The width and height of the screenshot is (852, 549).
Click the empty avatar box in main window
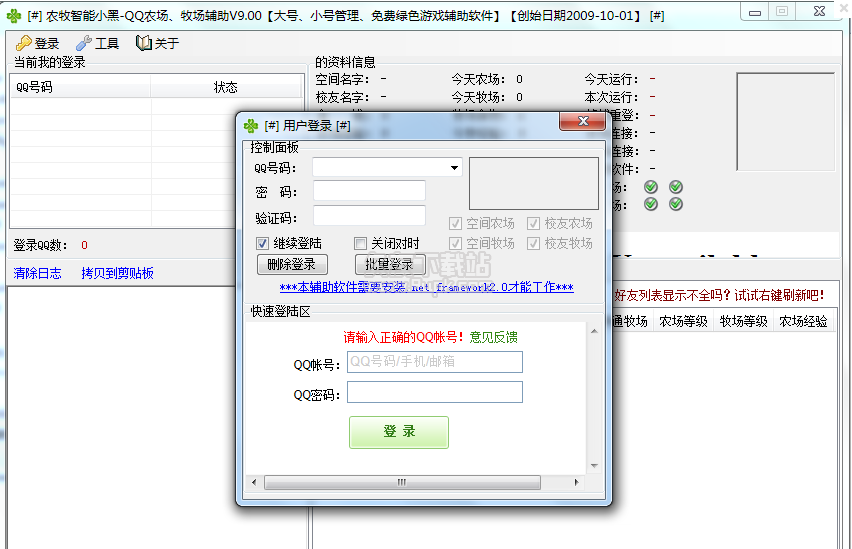[786, 122]
